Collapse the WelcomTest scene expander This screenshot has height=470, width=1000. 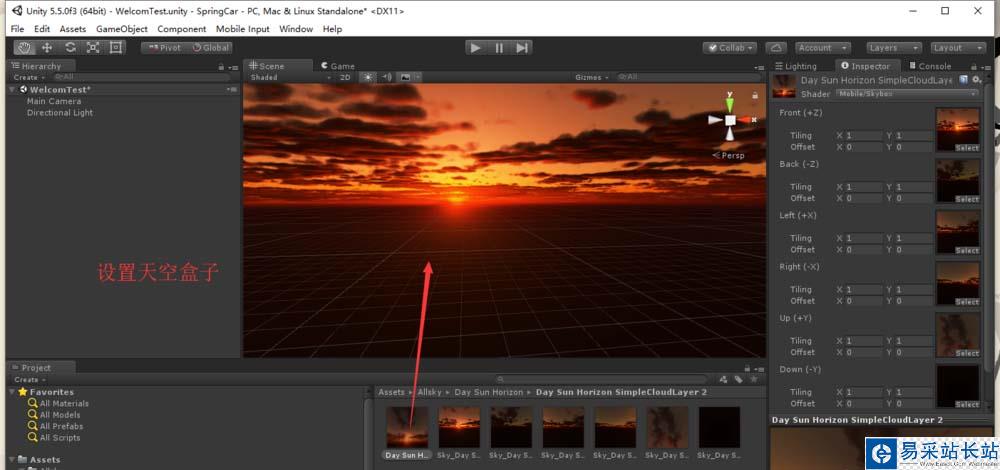pyautogui.click(x=13, y=90)
